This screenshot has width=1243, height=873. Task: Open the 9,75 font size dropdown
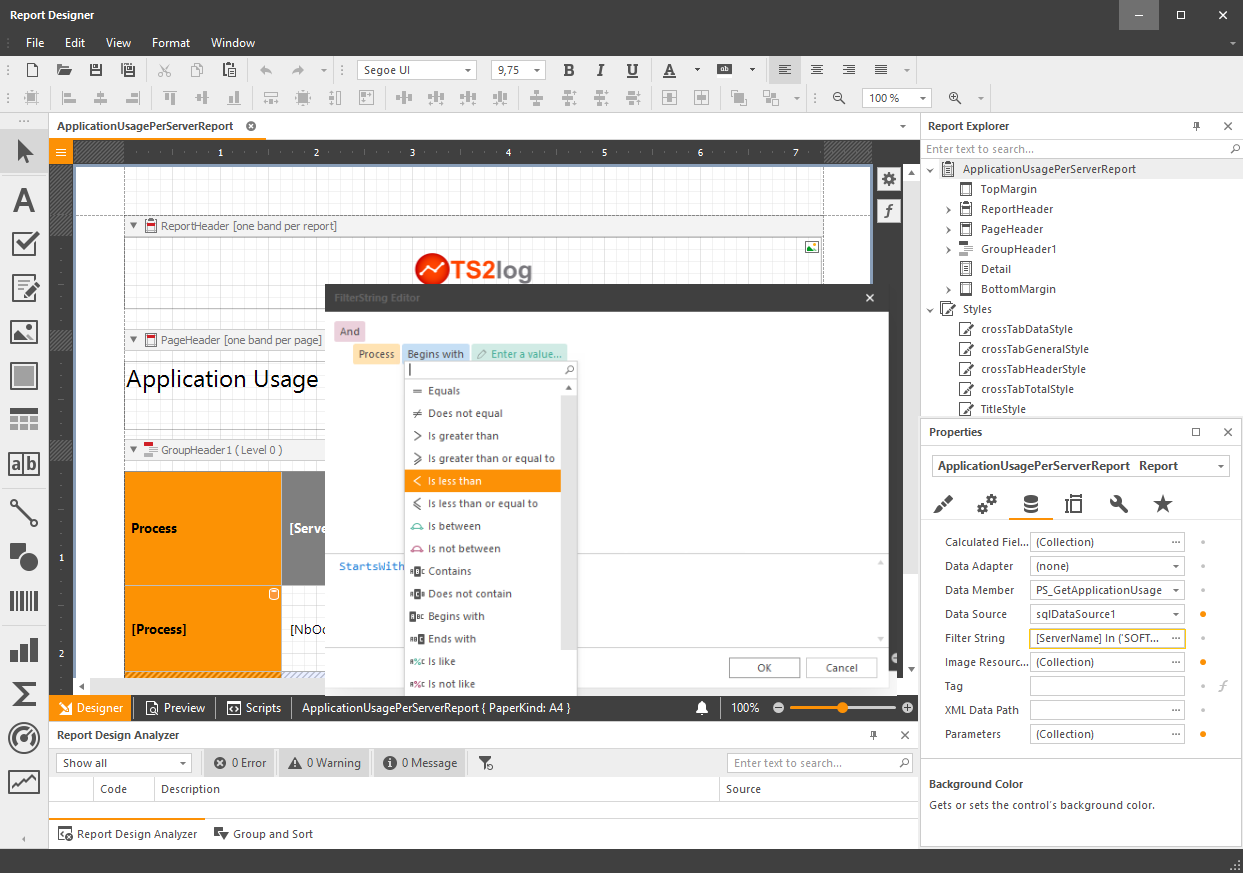[537, 70]
